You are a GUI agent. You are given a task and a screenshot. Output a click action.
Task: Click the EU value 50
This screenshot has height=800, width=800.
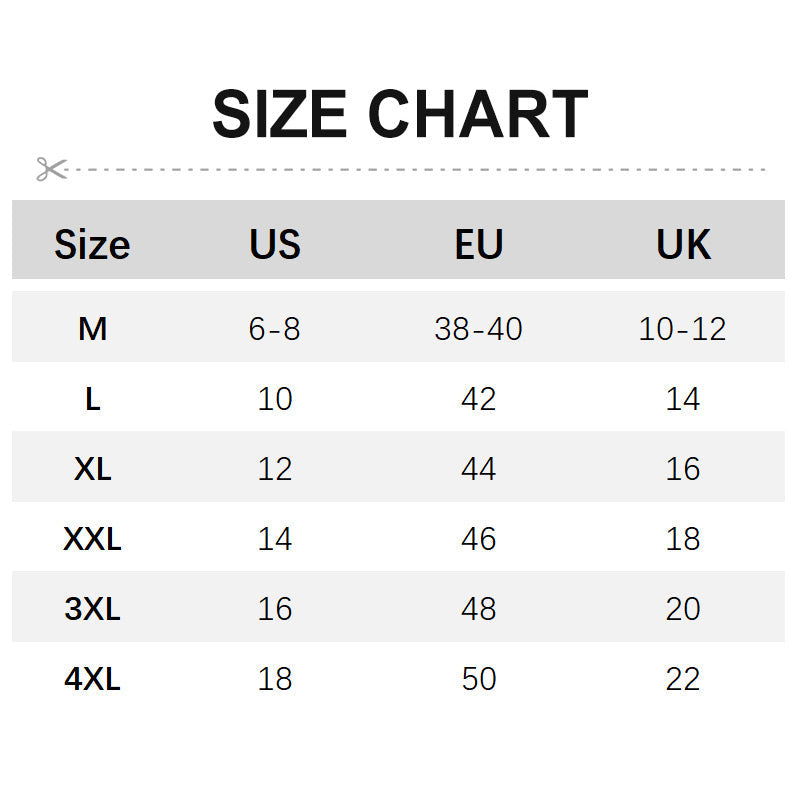coord(479,679)
